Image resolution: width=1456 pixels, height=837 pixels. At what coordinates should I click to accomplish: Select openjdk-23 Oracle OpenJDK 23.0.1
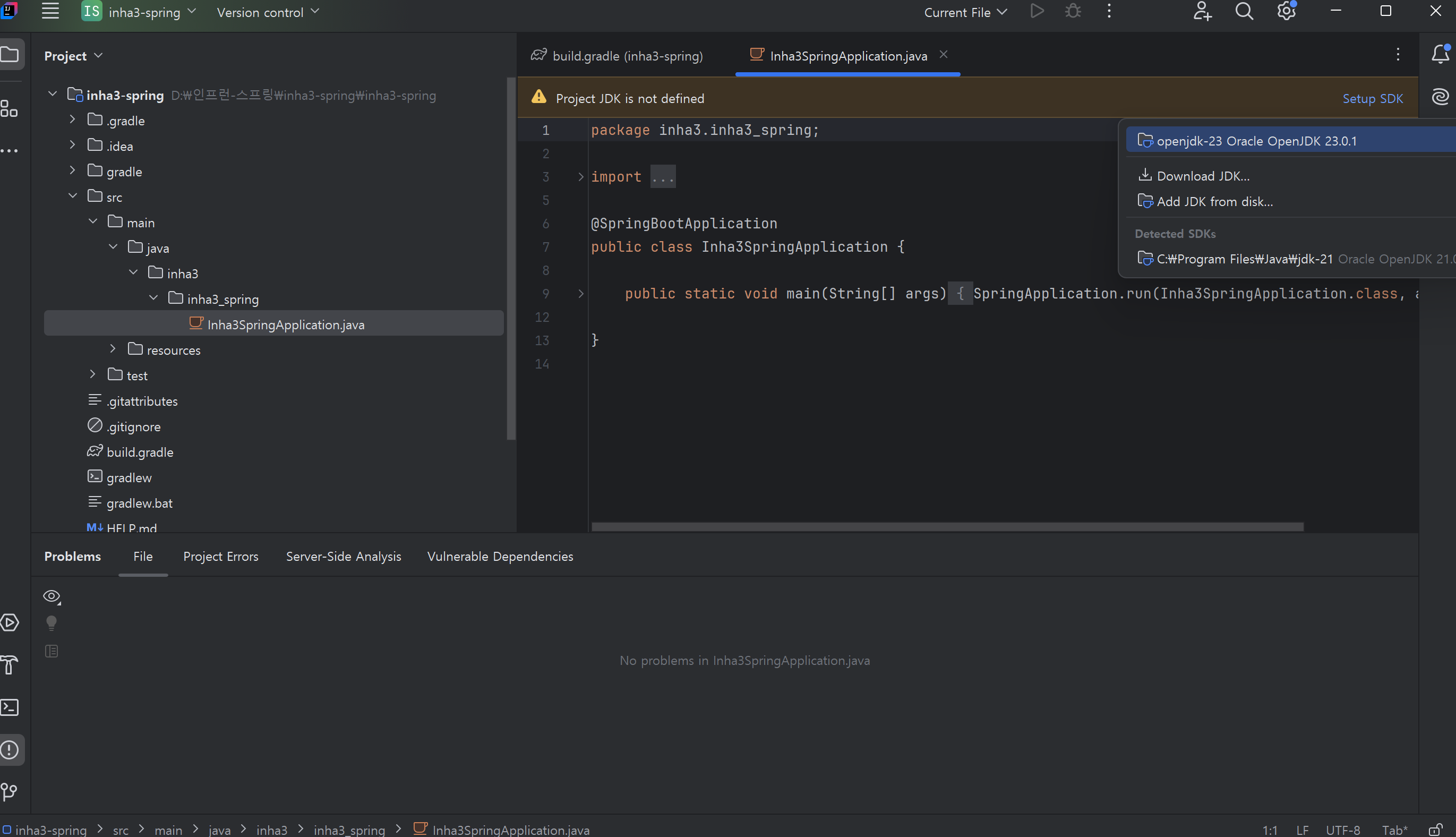pos(1290,141)
